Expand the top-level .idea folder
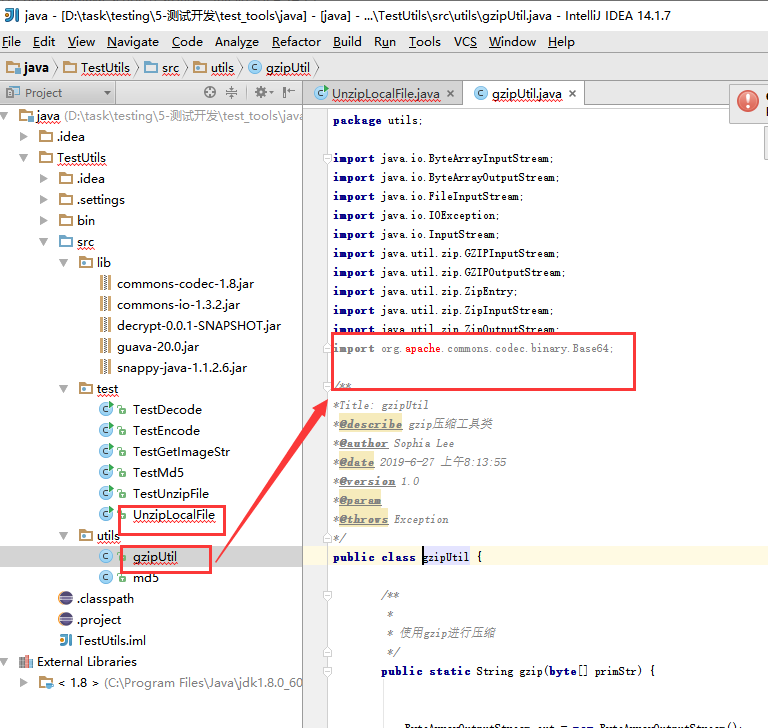 (x=24, y=137)
